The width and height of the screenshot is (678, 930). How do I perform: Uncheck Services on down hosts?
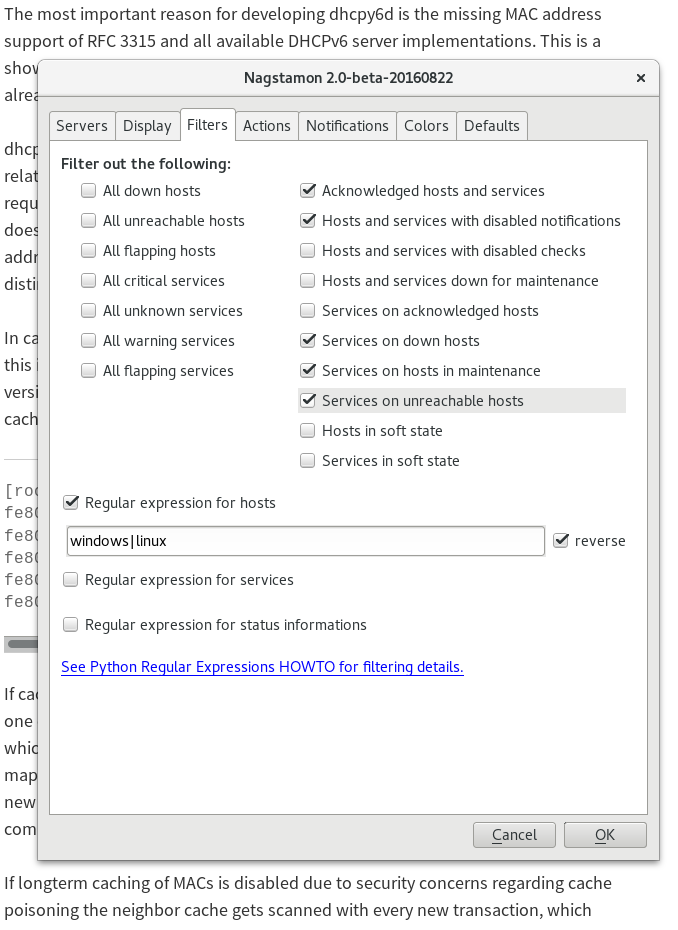308,341
